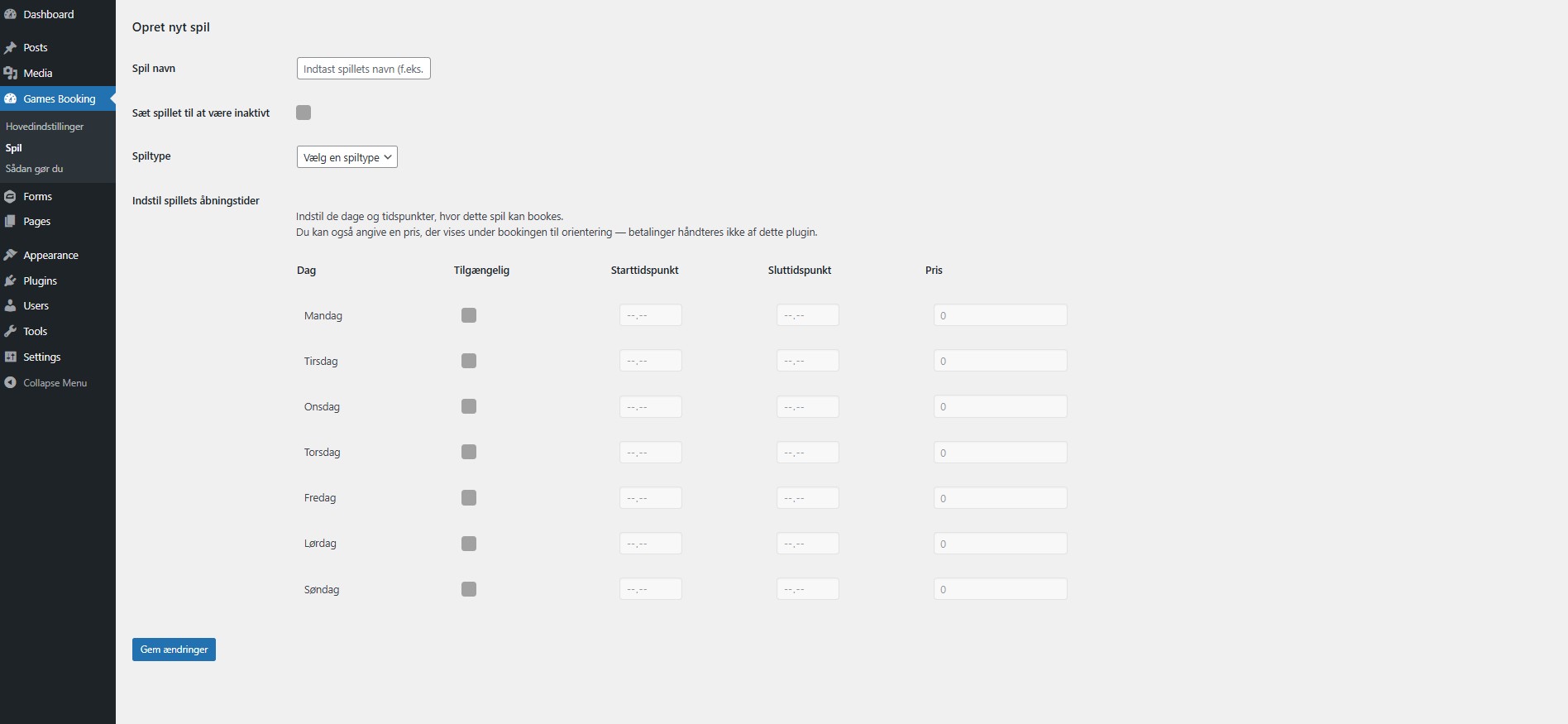
Task: Check the Fredag available checkbox
Action: point(469,497)
